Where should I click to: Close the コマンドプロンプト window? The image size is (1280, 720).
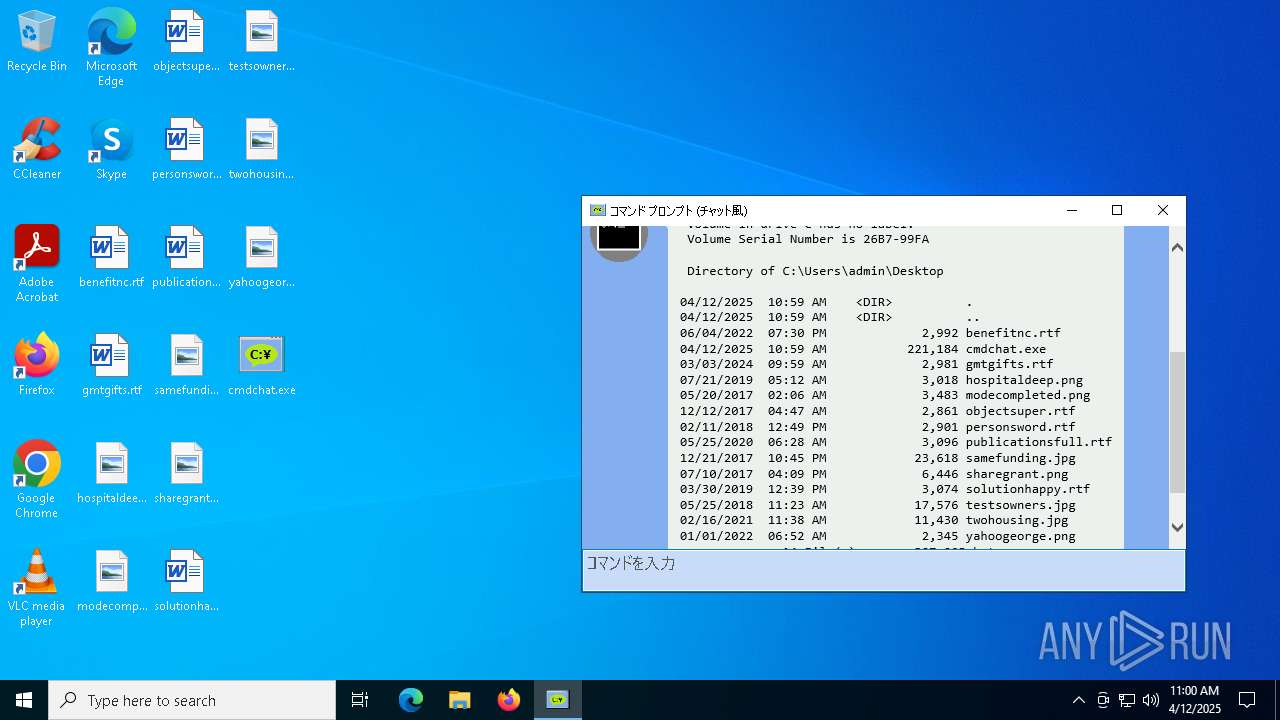1162,210
